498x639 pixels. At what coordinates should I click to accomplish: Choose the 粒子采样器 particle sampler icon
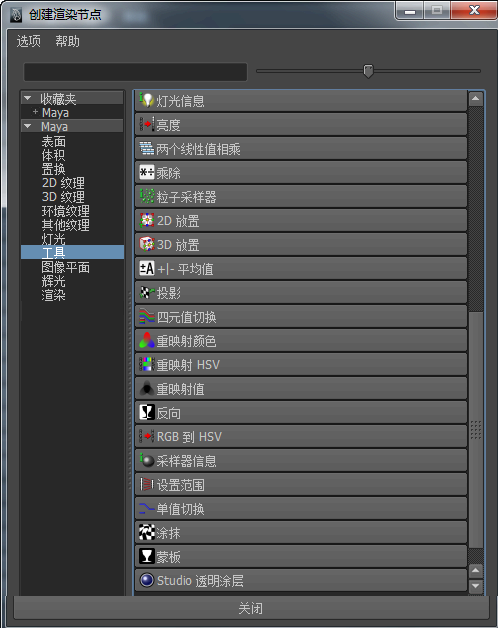point(147,197)
